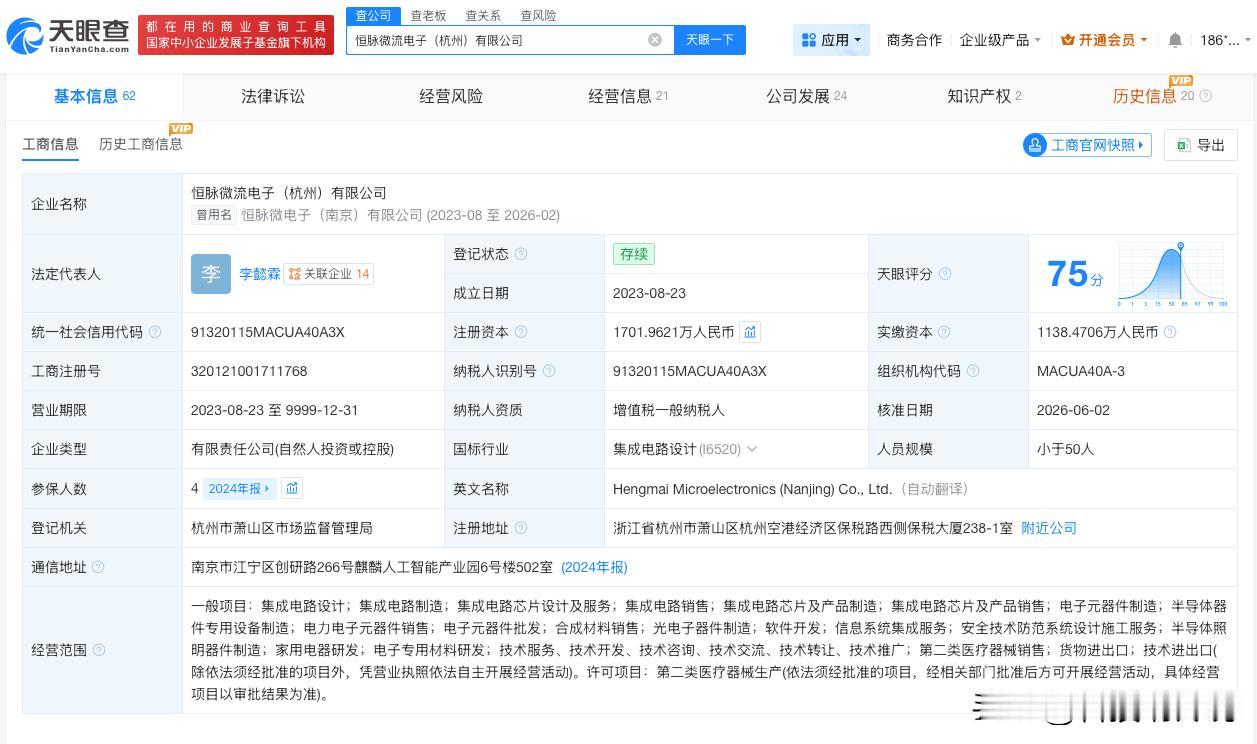Show help icon next to 历史信息 tab
Image resolution: width=1257 pixels, height=744 pixels.
[1206, 96]
